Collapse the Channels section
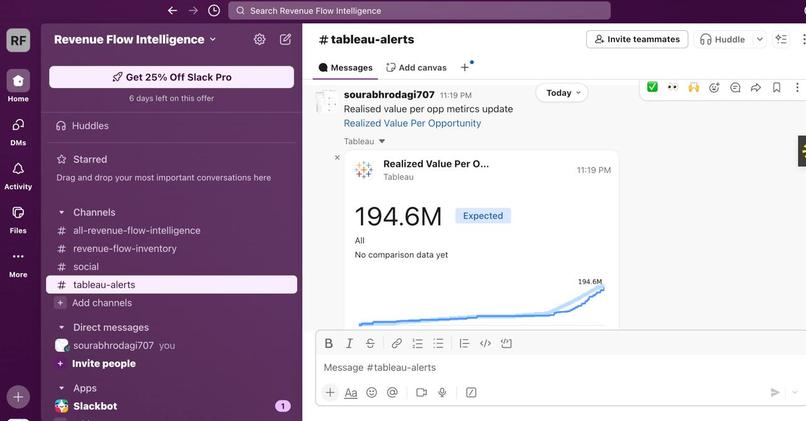806x421 pixels. pos(62,212)
